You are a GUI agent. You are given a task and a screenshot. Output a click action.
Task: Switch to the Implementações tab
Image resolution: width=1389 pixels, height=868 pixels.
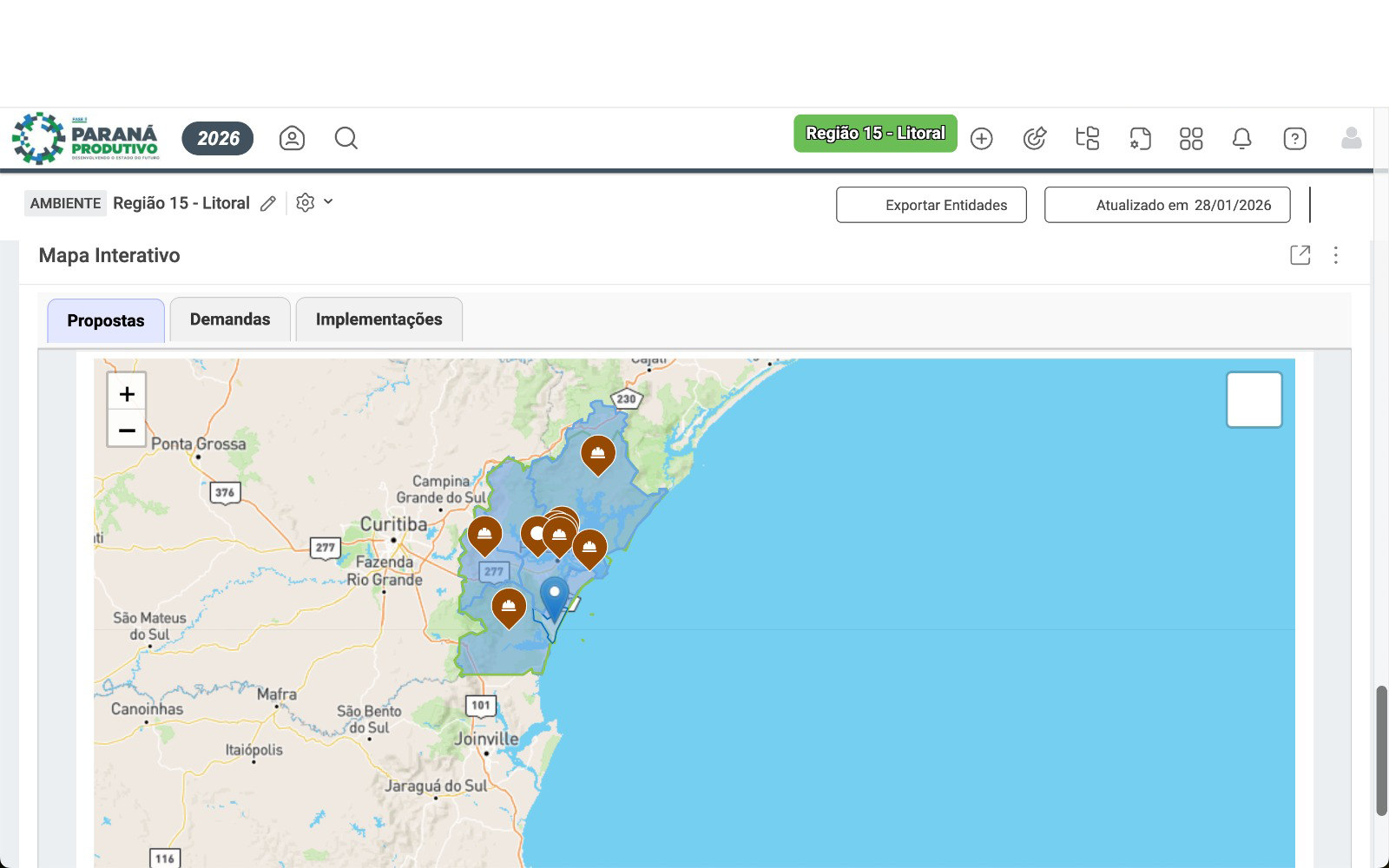379,319
